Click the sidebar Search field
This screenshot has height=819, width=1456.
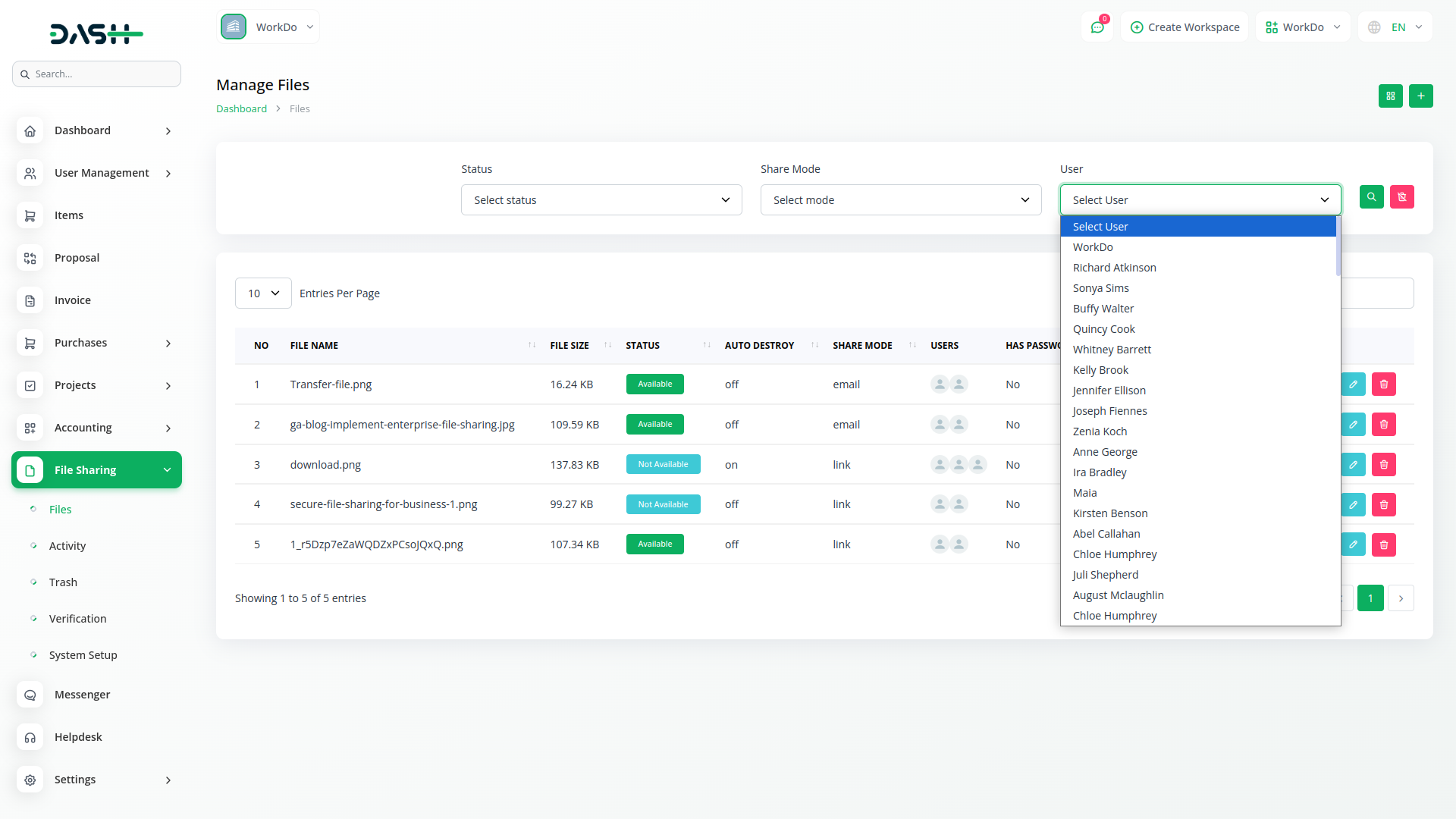(x=97, y=74)
